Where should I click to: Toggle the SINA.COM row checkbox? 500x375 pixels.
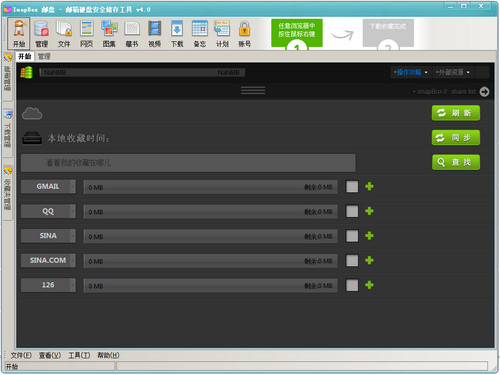point(352,260)
